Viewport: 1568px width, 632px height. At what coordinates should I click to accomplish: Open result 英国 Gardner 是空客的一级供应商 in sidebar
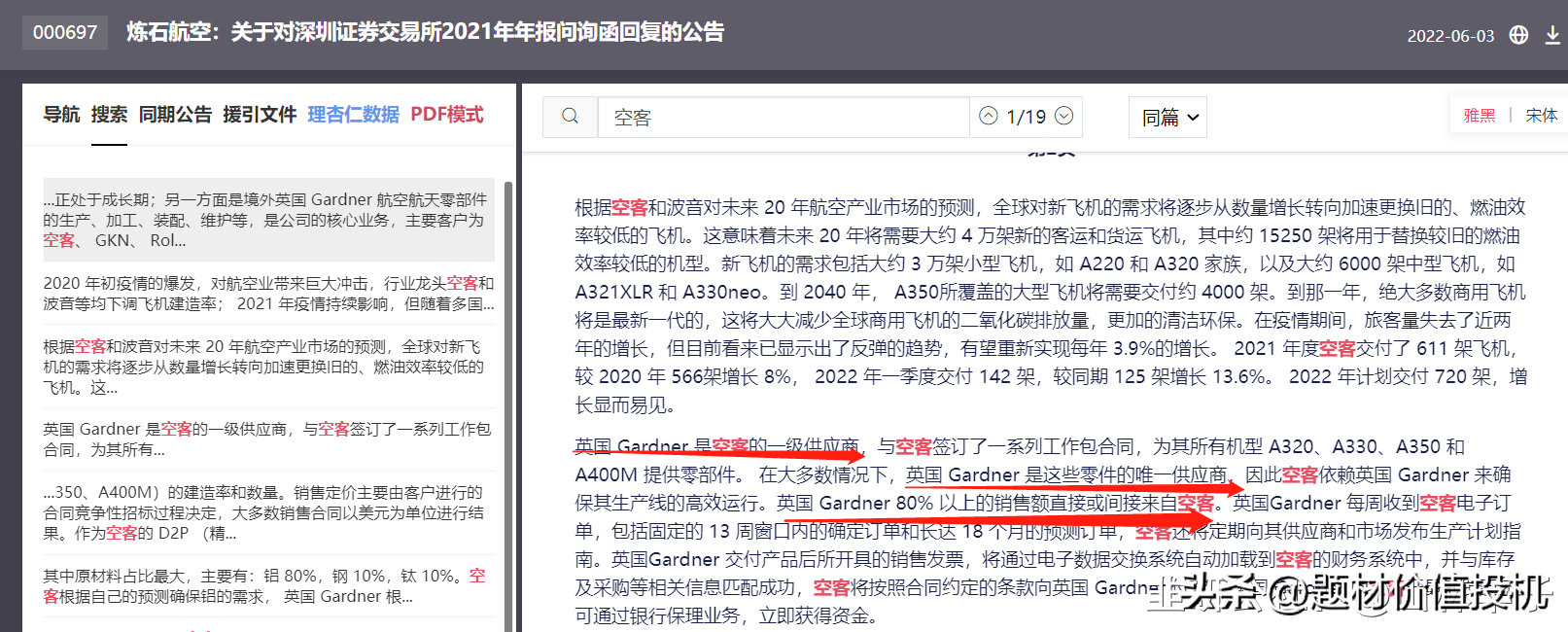(269, 439)
